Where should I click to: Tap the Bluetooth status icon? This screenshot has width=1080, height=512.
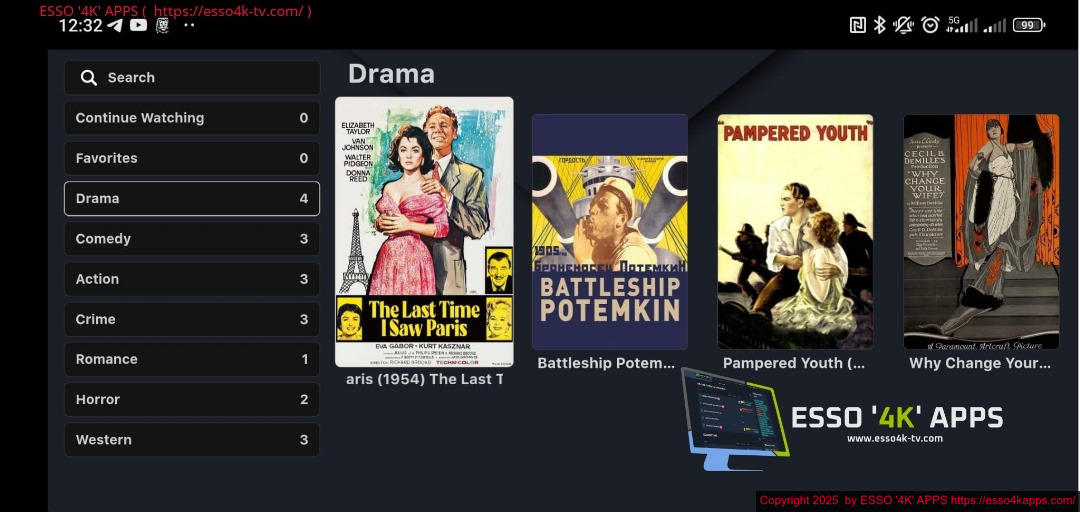[880, 25]
